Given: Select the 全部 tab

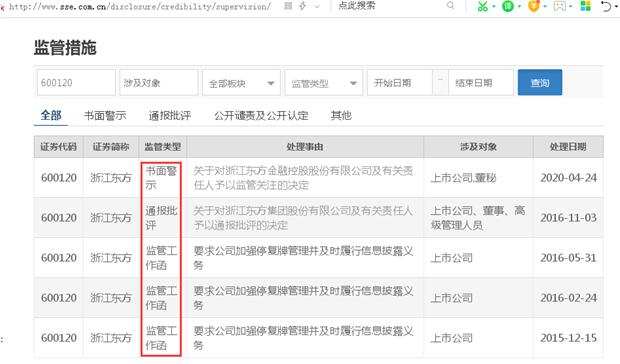Looking at the screenshot, I should pyautogui.click(x=51, y=115).
